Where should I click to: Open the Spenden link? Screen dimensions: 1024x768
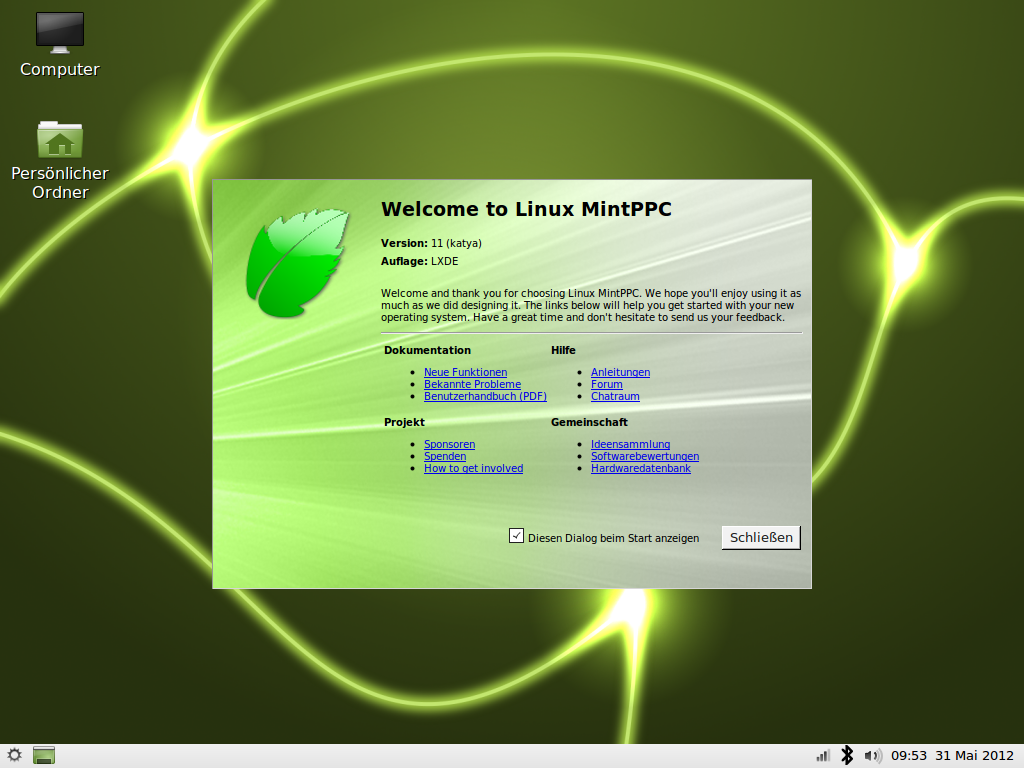click(445, 456)
